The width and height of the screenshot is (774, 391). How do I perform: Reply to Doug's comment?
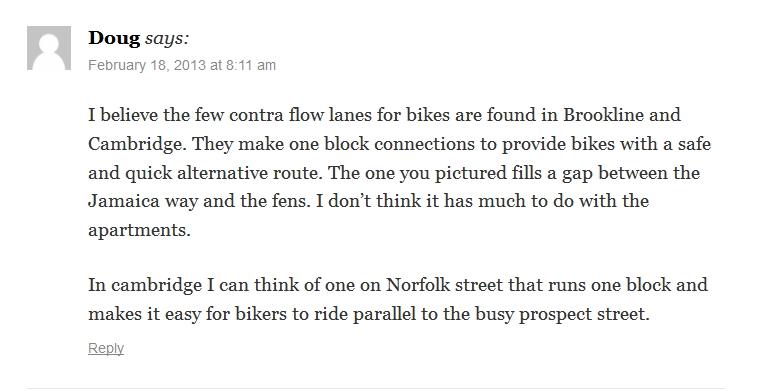tap(106, 348)
